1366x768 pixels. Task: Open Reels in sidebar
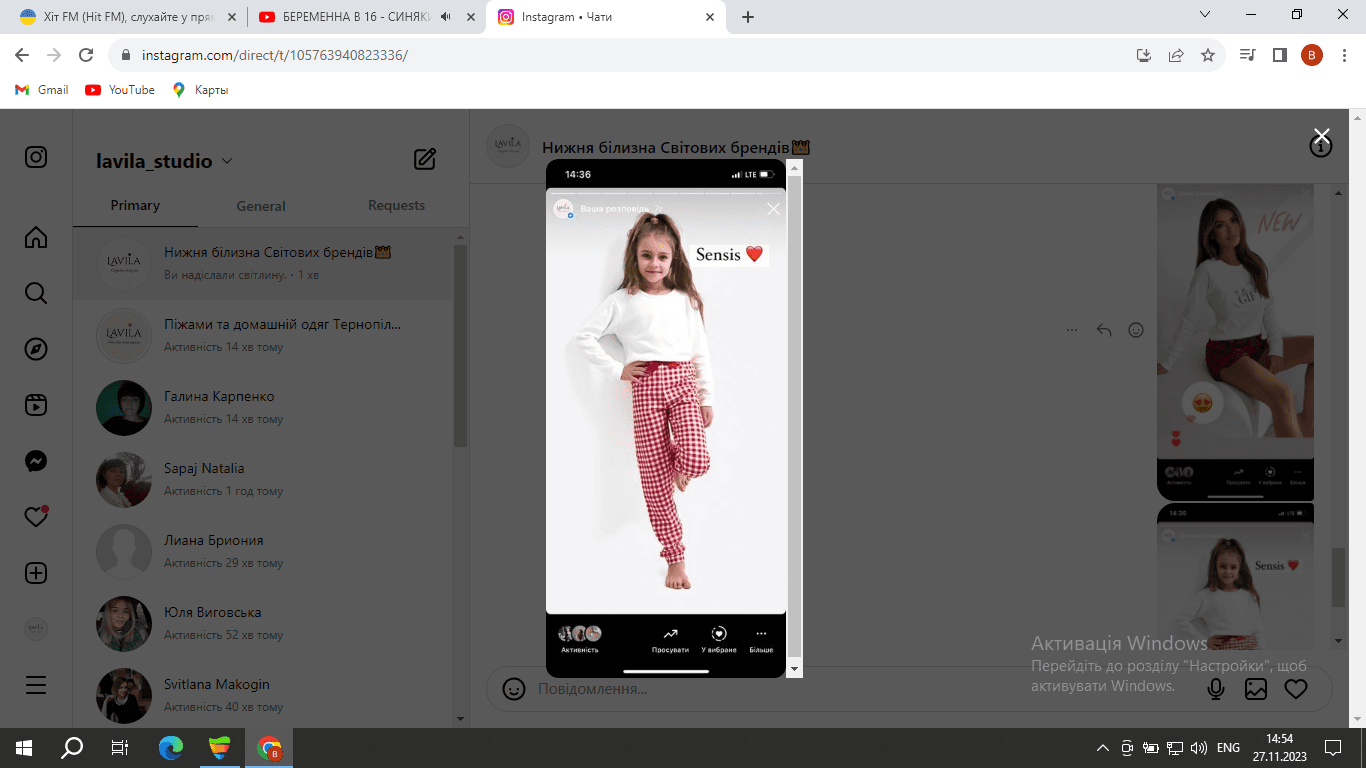click(36, 405)
